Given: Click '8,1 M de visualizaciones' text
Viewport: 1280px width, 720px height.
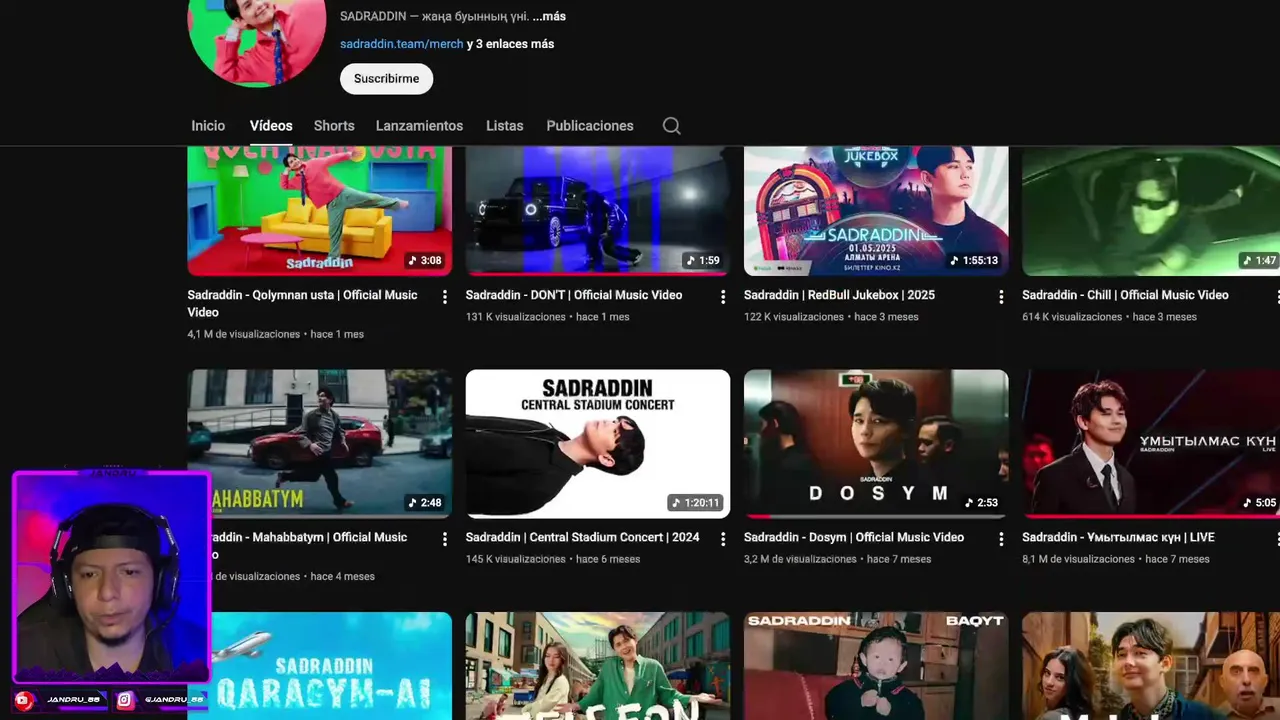Looking at the screenshot, I should tap(1078, 559).
